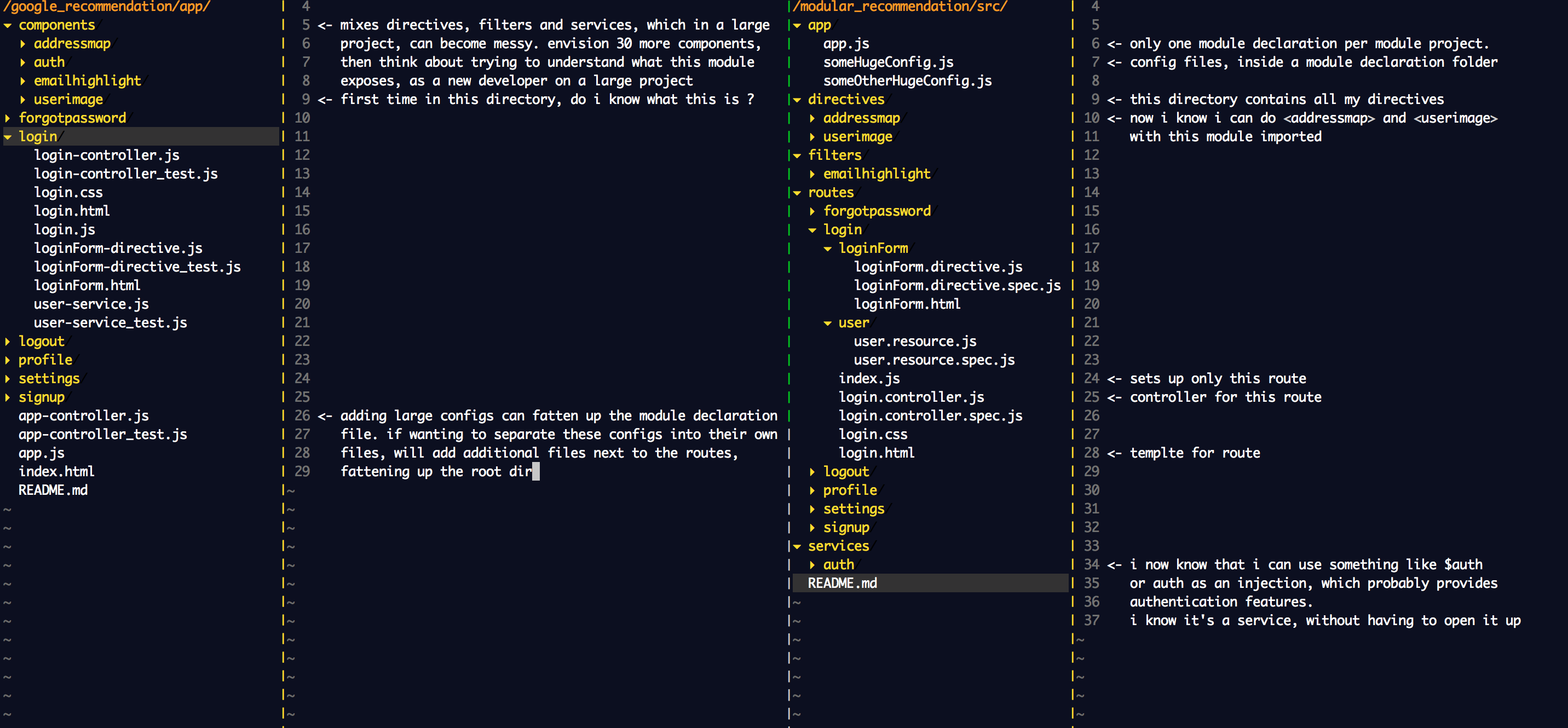1568x728 pixels.
Task: Select README.md in google_recommendation tree
Action: coord(53,490)
